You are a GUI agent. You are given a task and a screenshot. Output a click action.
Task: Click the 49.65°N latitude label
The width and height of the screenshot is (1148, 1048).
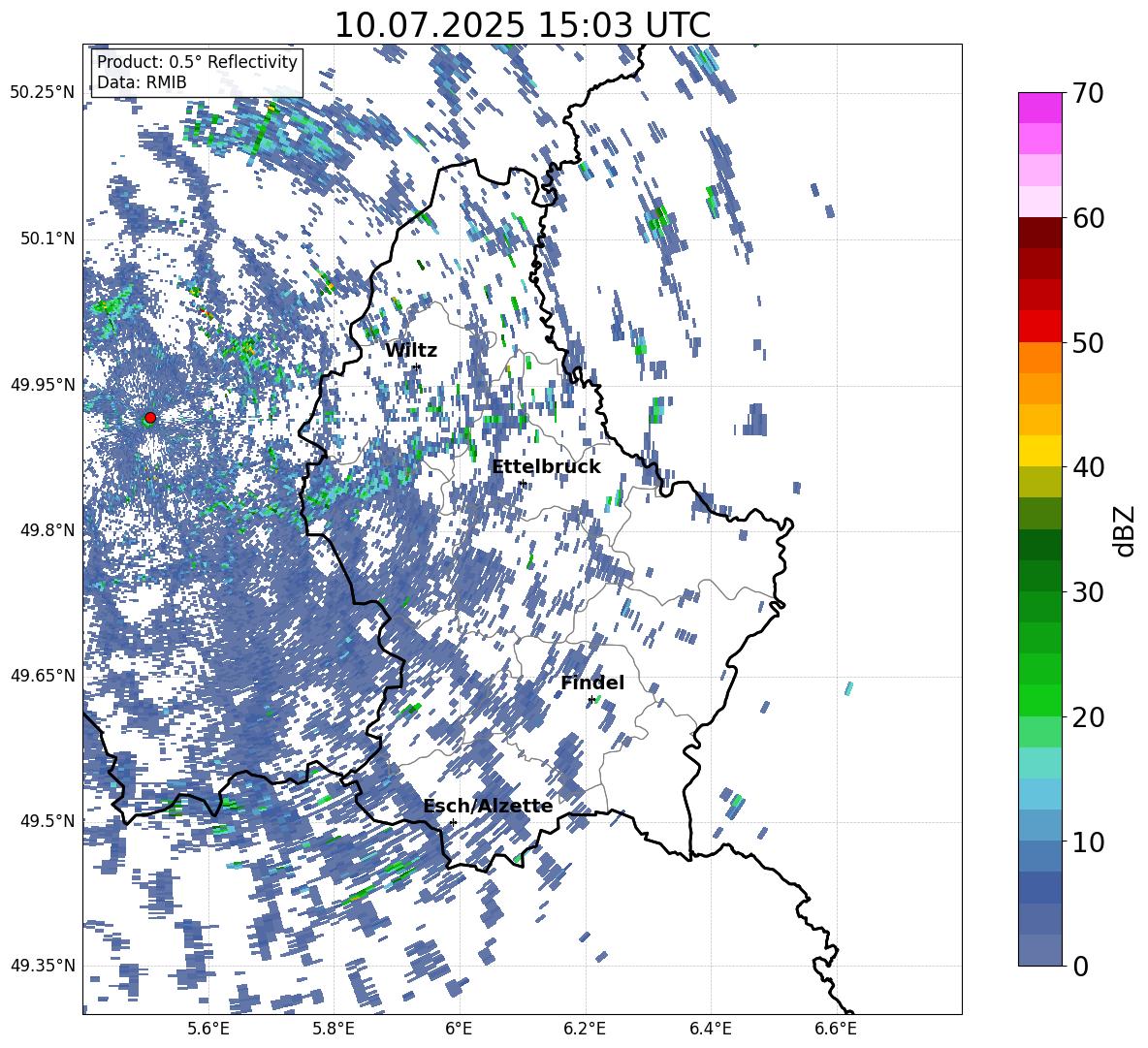pos(43,676)
